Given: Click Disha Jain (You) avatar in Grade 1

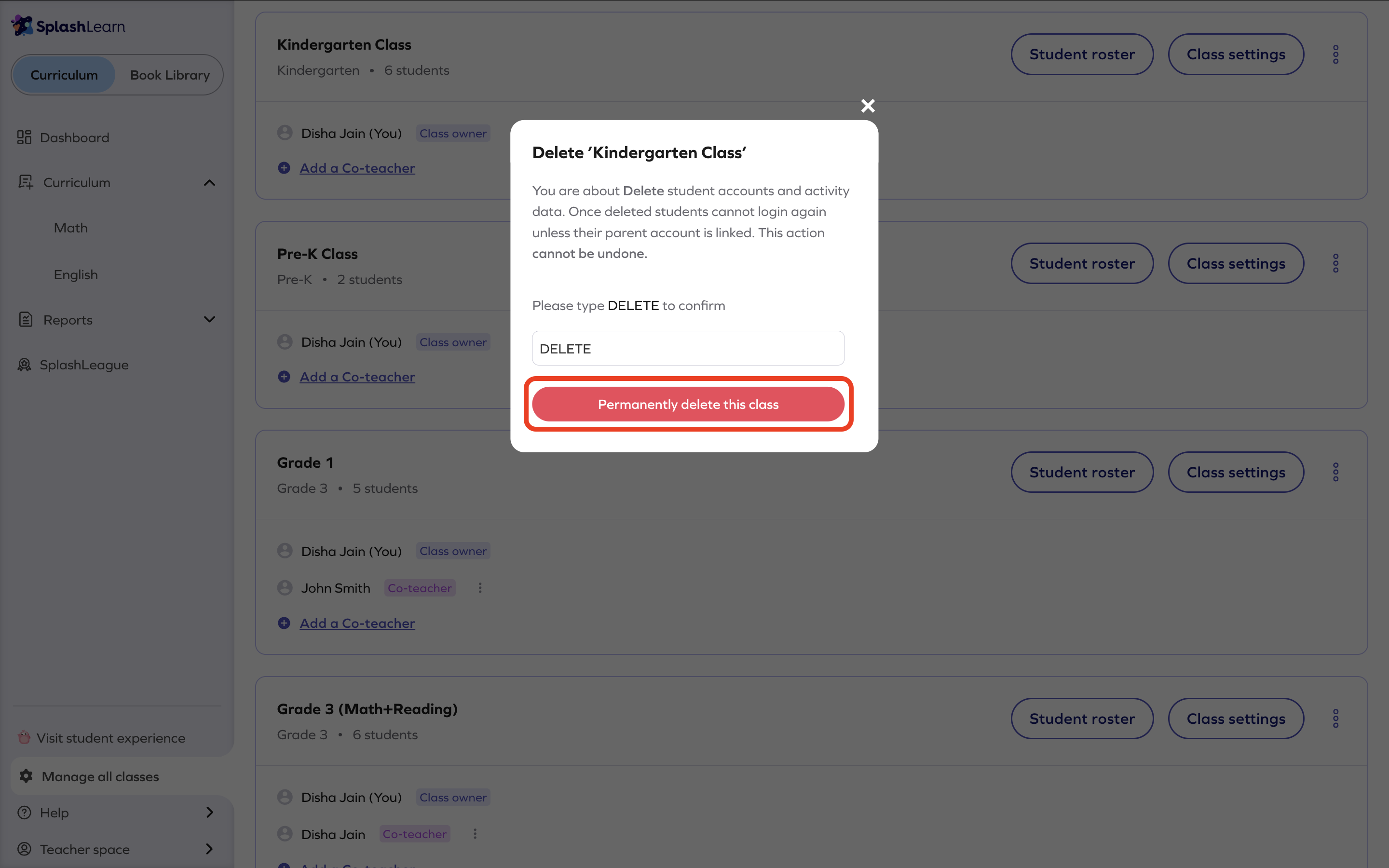Looking at the screenshot, I should 285,551.
